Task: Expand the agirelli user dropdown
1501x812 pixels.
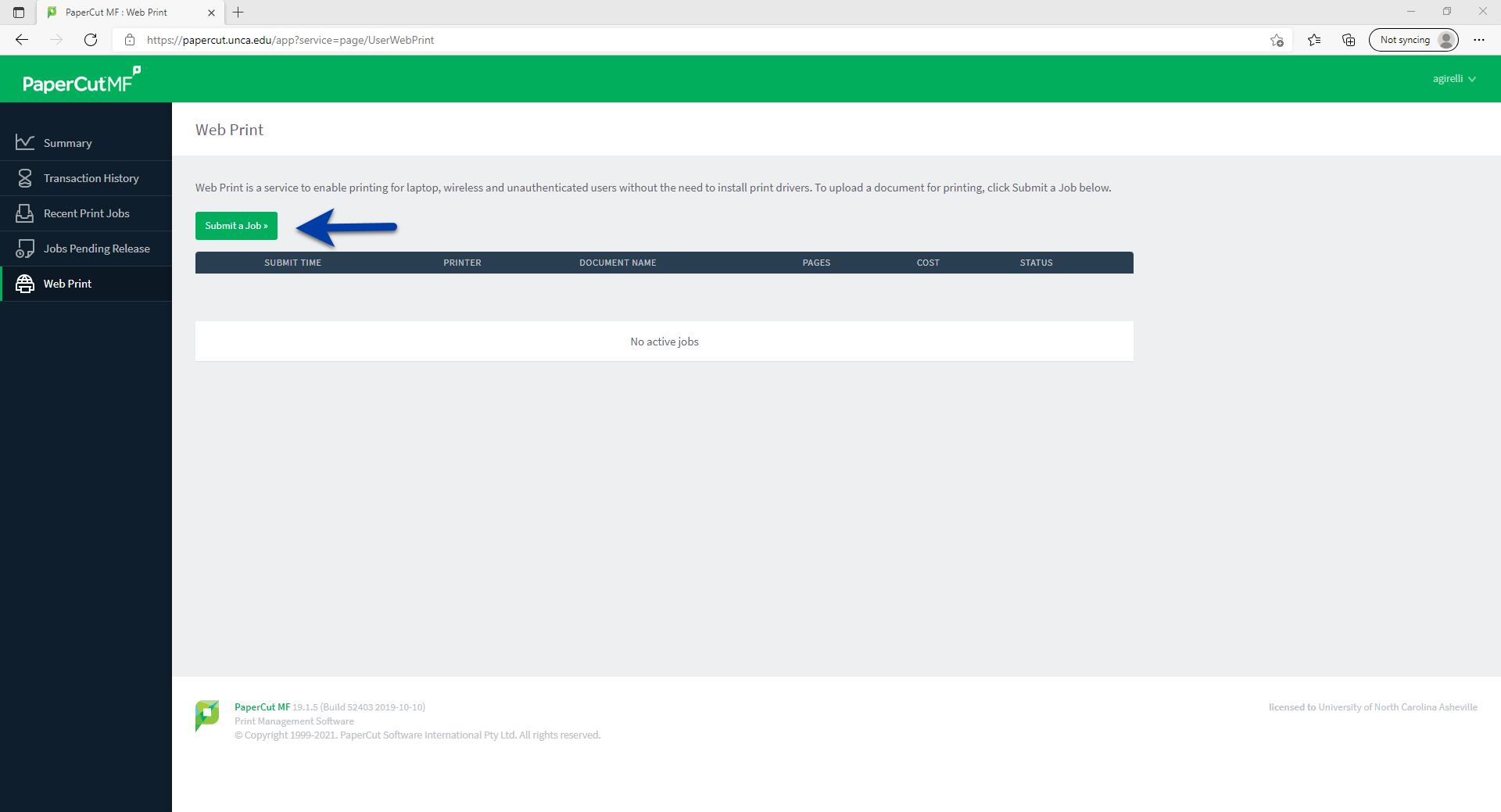Action: click(x=1454, y=79)
